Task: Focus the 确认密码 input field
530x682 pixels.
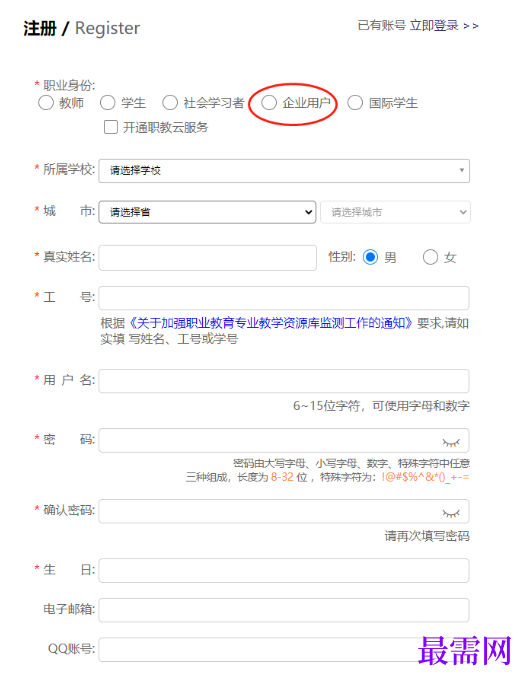Action: point(284,511)
